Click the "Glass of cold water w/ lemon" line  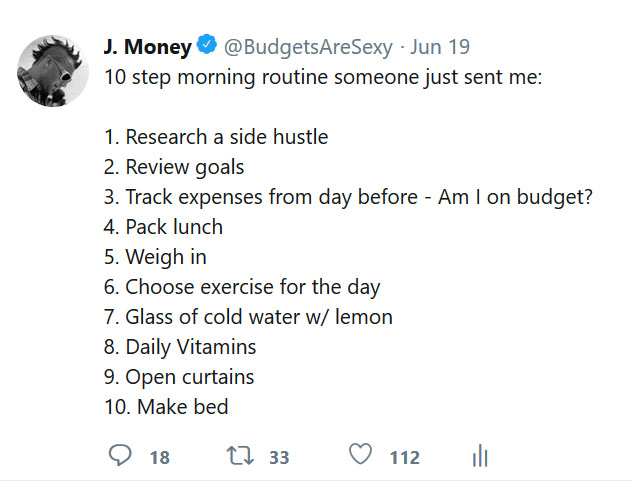coord(247,317)
